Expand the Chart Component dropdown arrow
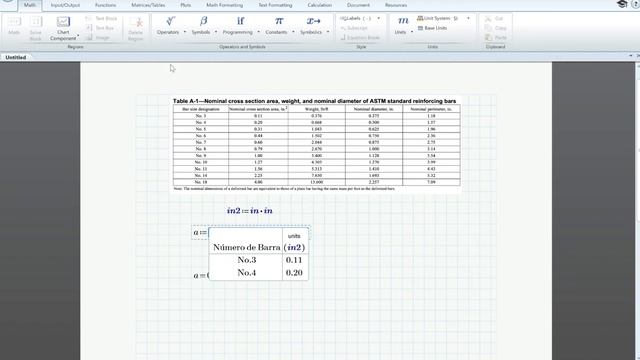 78,36
